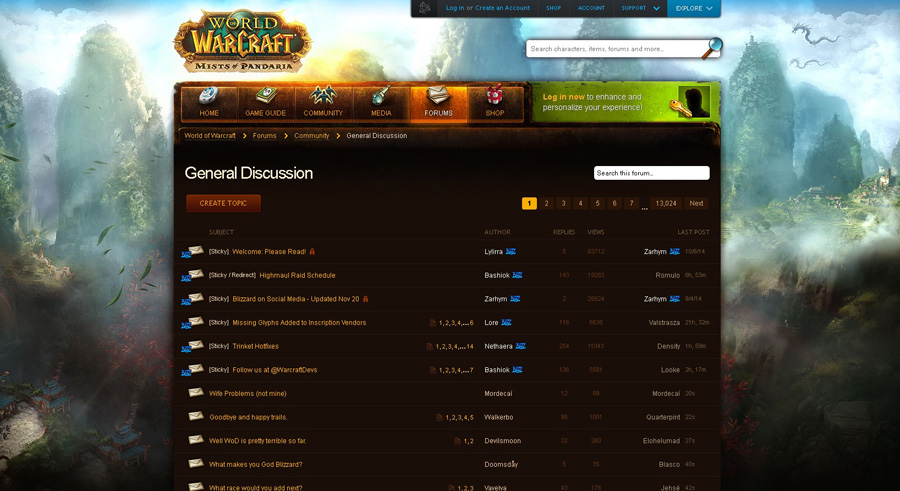Open Trinket Hotfixes topic
The height and width of the screenshot is (491, 900).
(255, 346)
